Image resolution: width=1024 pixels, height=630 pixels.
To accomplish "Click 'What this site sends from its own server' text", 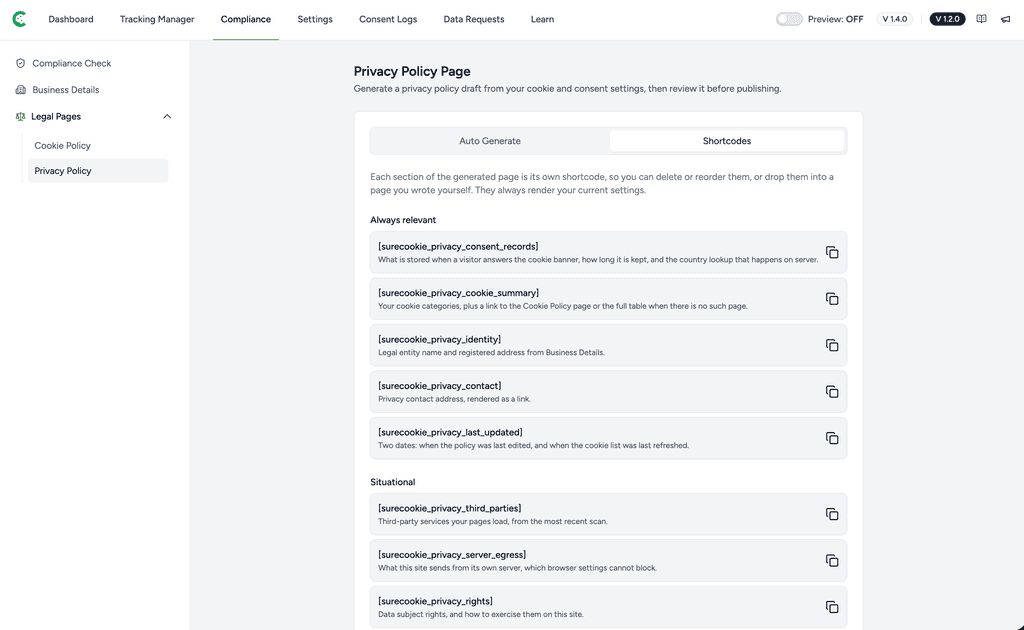I will tap(517, 568).
